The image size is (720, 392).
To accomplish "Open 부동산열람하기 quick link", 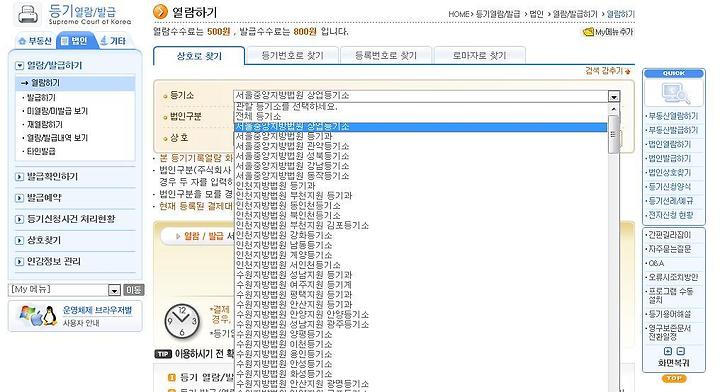I will click(673, 116).
